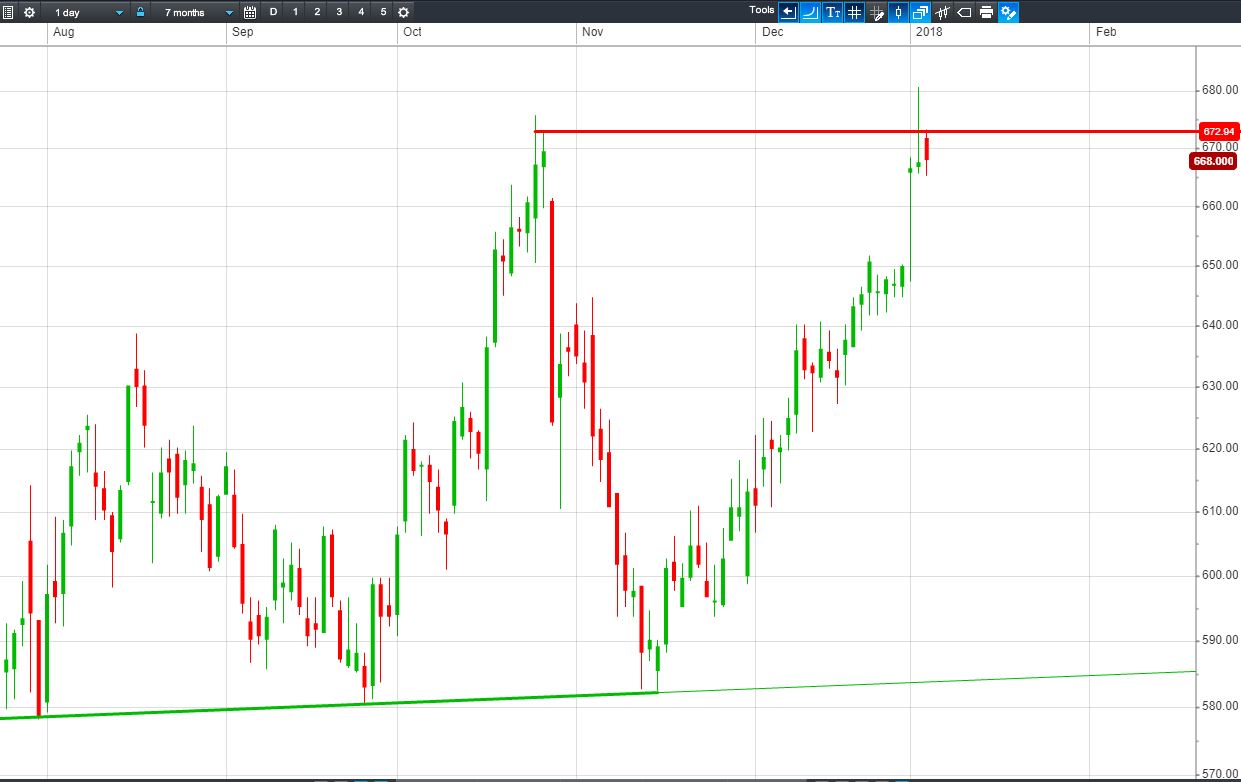This screenshot has height=782, width=1241.
Task: Select layout preset 5
Action: pyautogui.click(x=383, y=12)
